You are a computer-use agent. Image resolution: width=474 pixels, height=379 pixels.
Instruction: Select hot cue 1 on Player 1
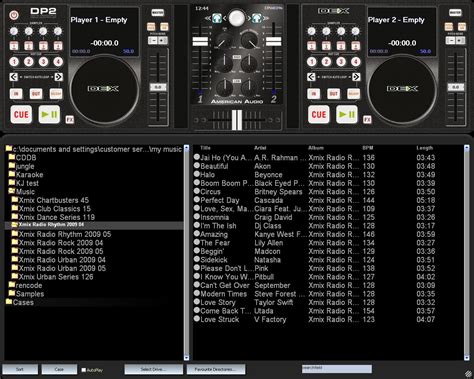coord(14,62)
